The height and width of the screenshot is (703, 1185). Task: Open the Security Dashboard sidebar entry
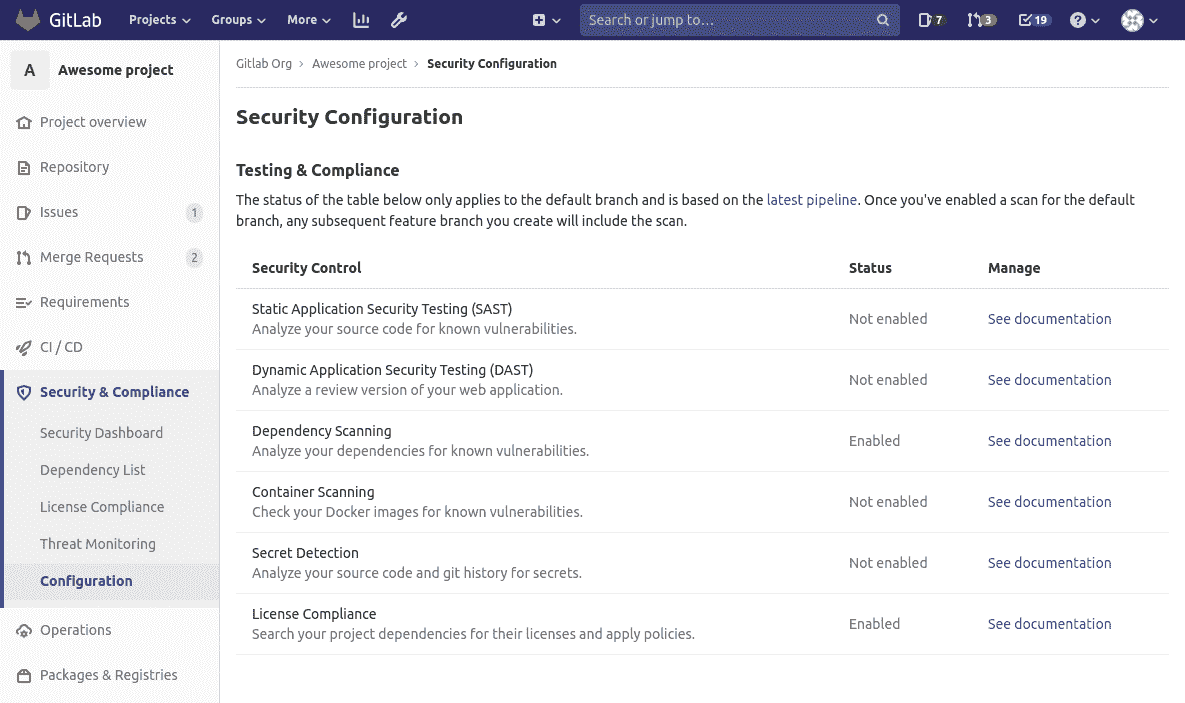tap(101, 432)
